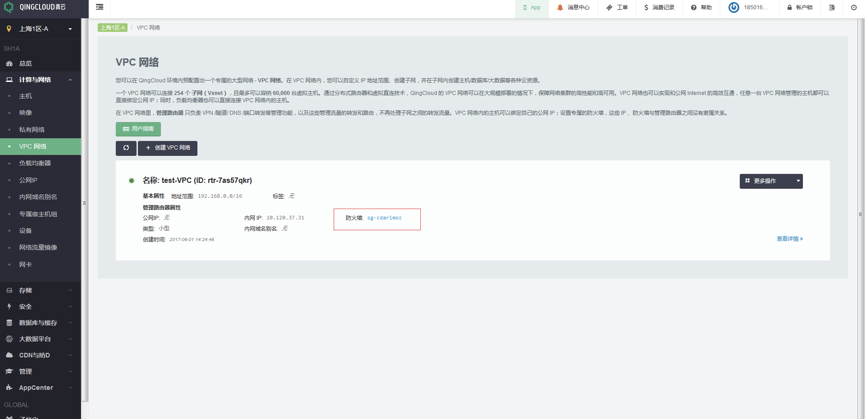Viewport: 865px width, 419px height.
Task: Click the 查看详情 link
Action: pos(789,239)
